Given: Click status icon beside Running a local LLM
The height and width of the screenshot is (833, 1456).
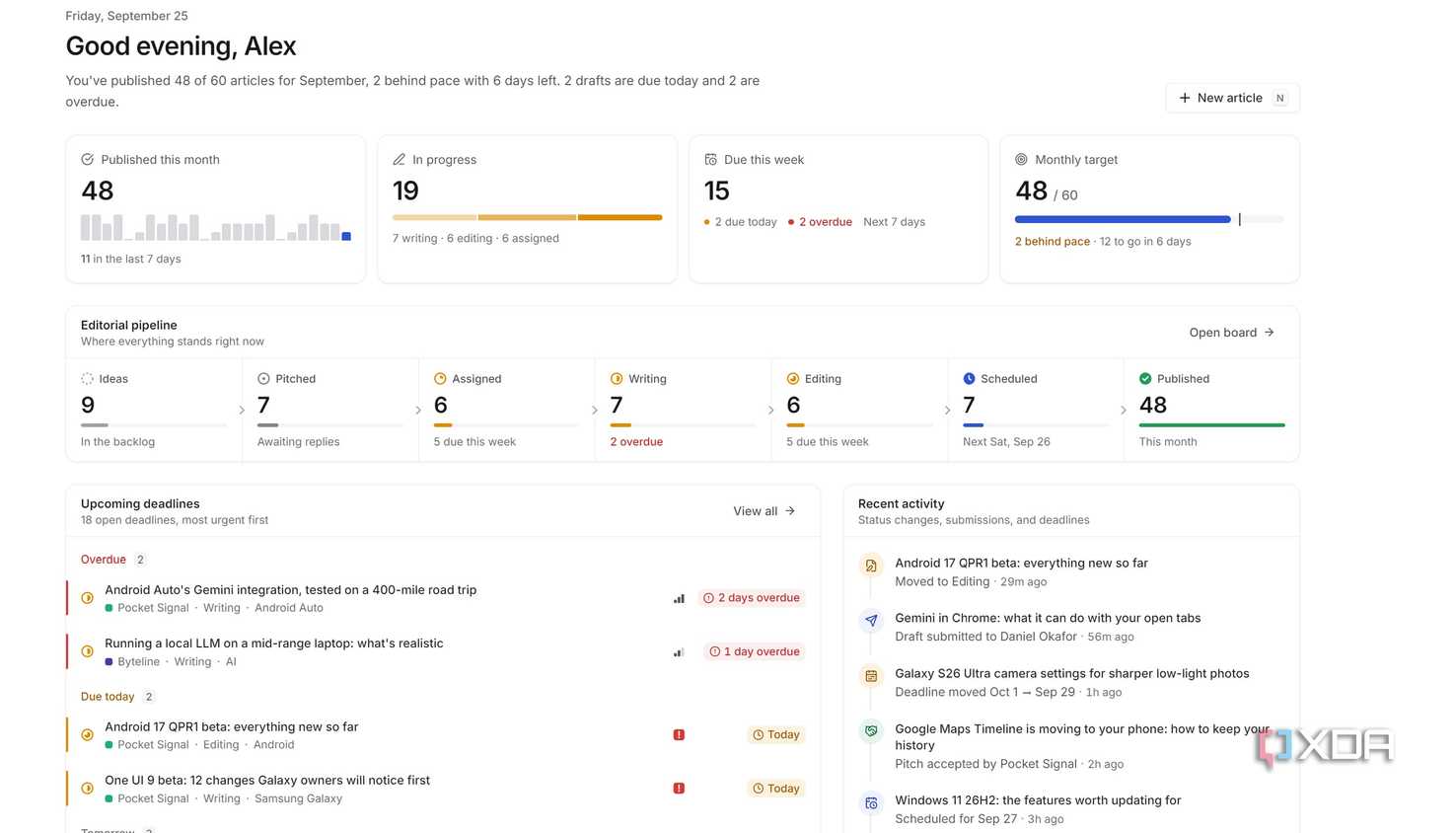Looking at the screenshot, I should pos(87,651).
